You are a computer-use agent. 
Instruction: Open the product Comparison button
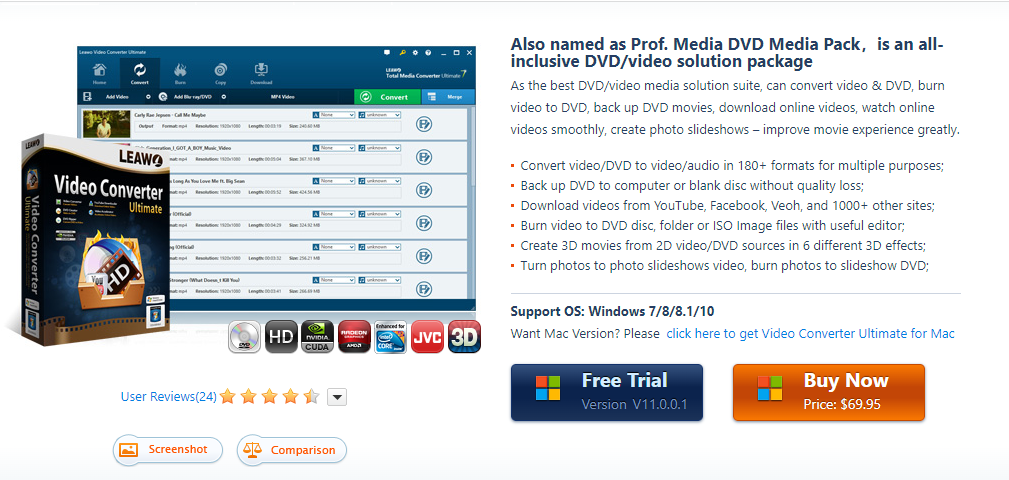coord(292,450)
